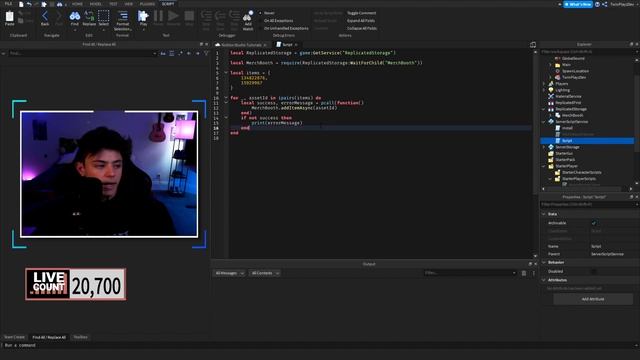Click the What's New button
Screen dimensions: 640x360
pyautogui.click(x=578, y=4)
